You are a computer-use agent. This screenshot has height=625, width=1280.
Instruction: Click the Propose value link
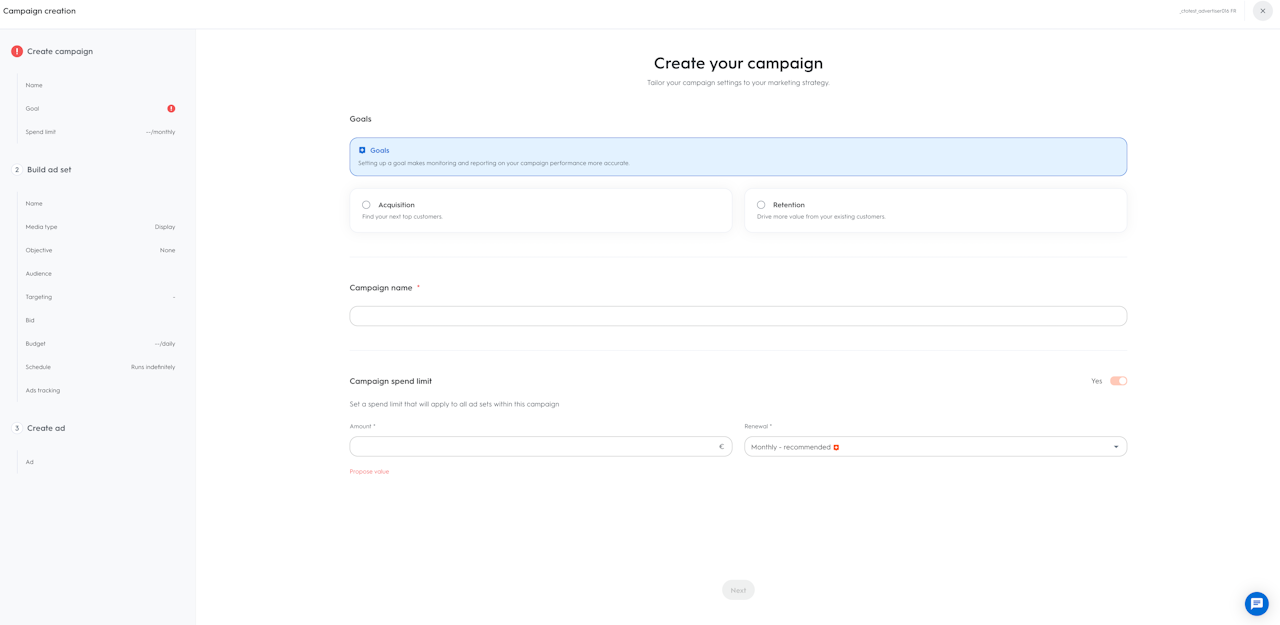pos(369,472)
